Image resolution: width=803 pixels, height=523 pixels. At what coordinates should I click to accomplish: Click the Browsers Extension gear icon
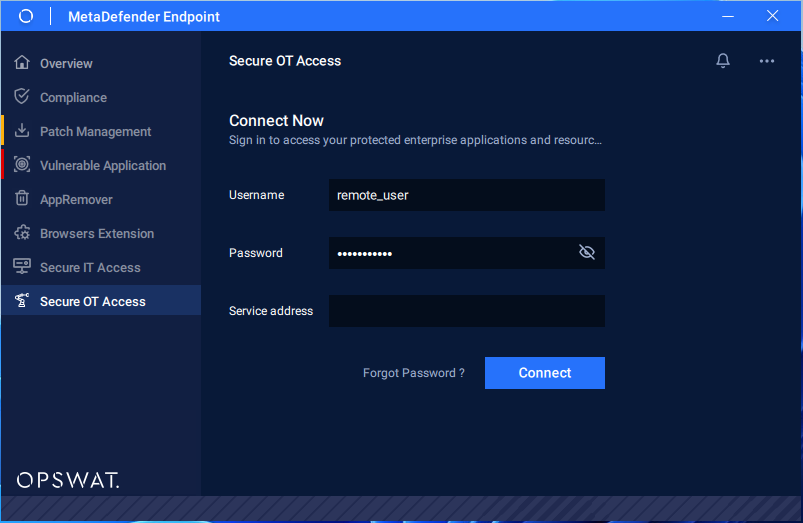click(x=22, y=233)
